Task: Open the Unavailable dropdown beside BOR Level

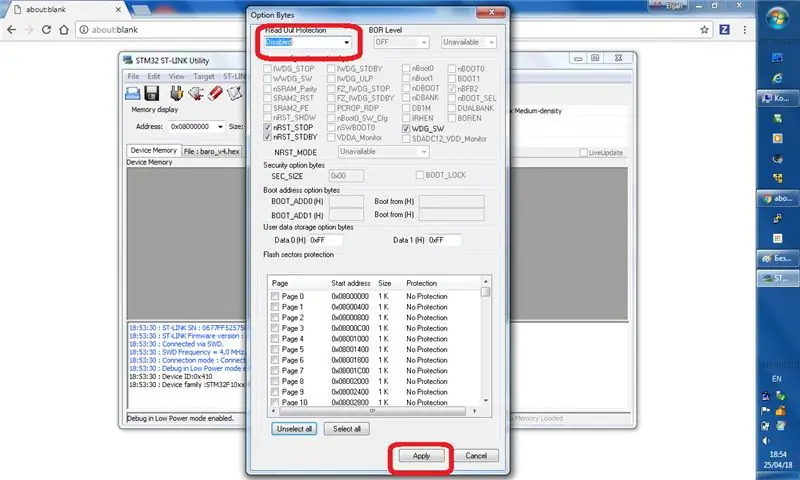Action: pos(468,42)
